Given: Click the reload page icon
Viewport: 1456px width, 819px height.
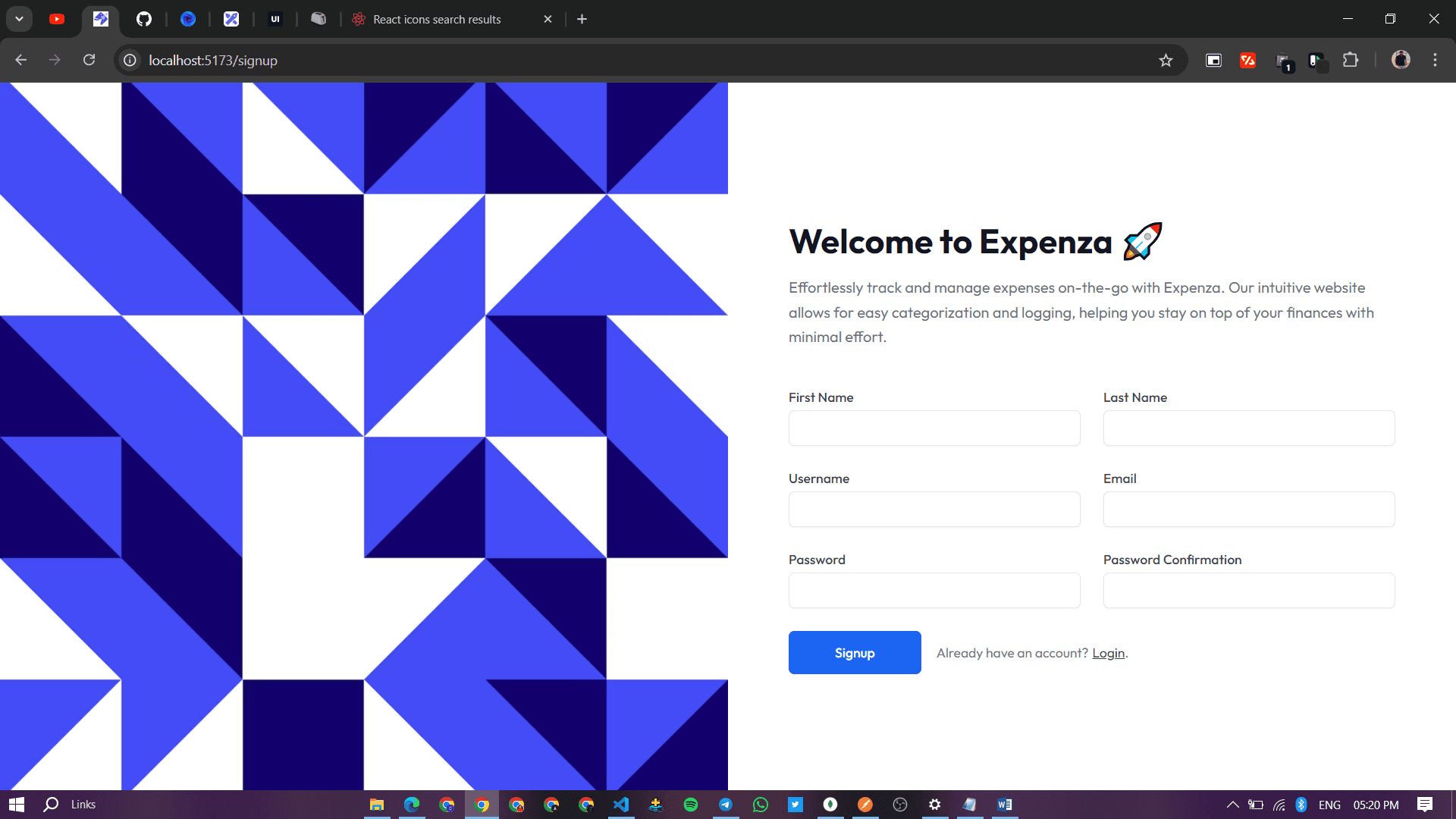Looking at the screenshot, I should tap(89, 60).
